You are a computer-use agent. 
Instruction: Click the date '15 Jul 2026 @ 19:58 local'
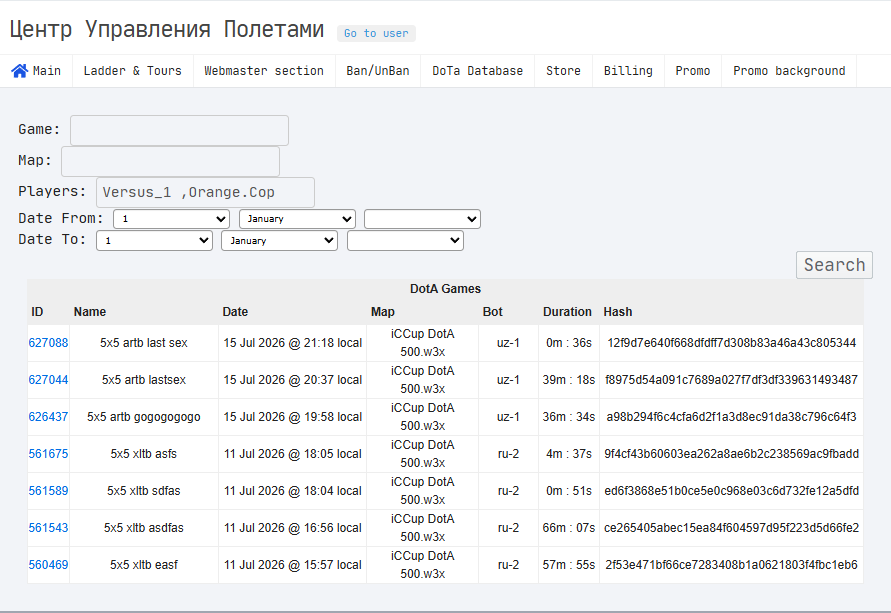[x=293, y=416]
